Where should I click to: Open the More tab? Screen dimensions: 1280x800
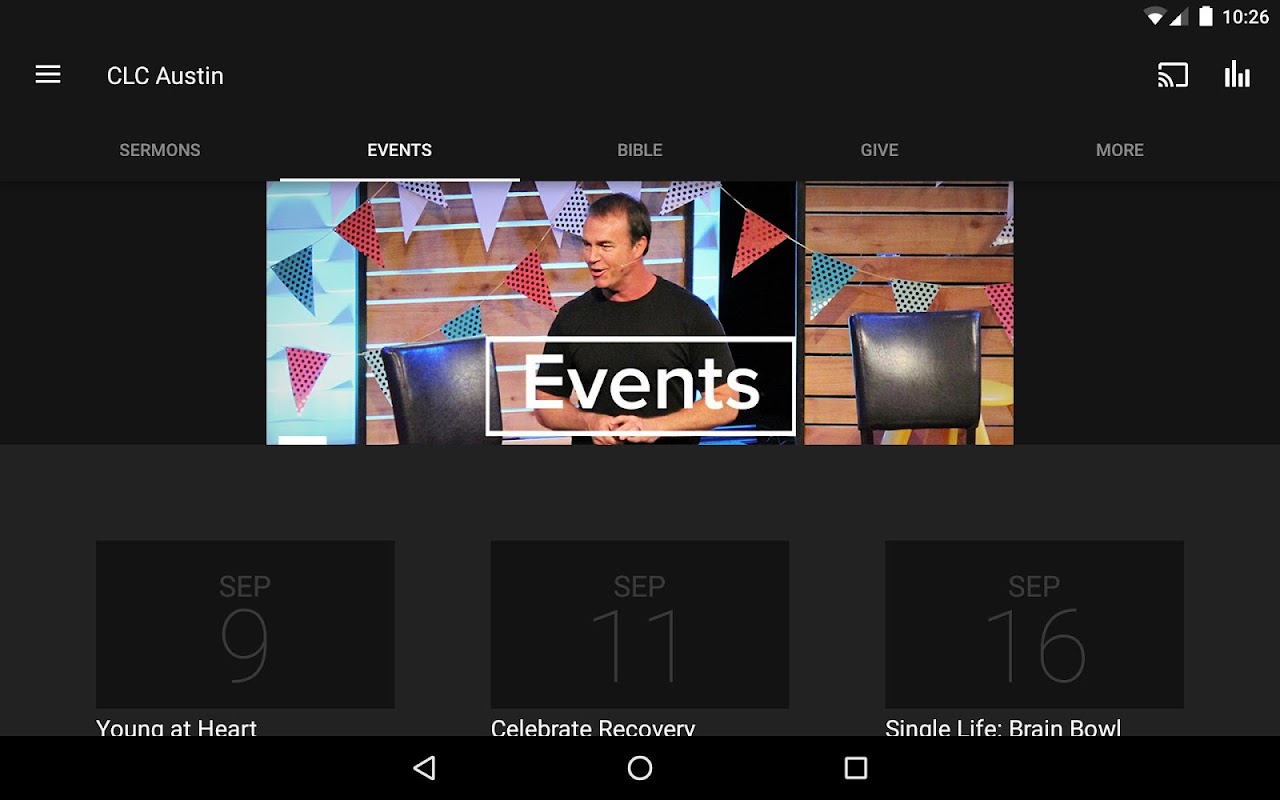[1120, 150]
